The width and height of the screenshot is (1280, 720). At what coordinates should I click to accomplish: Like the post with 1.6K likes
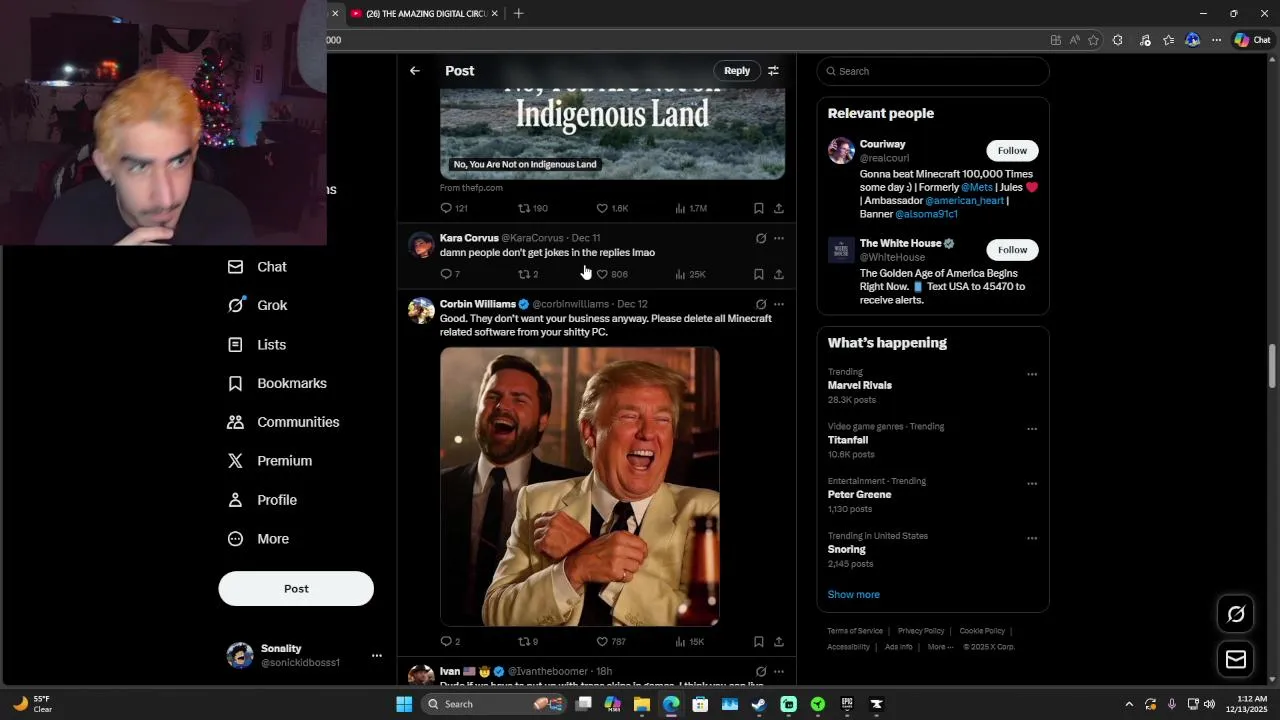click(613, 208)
